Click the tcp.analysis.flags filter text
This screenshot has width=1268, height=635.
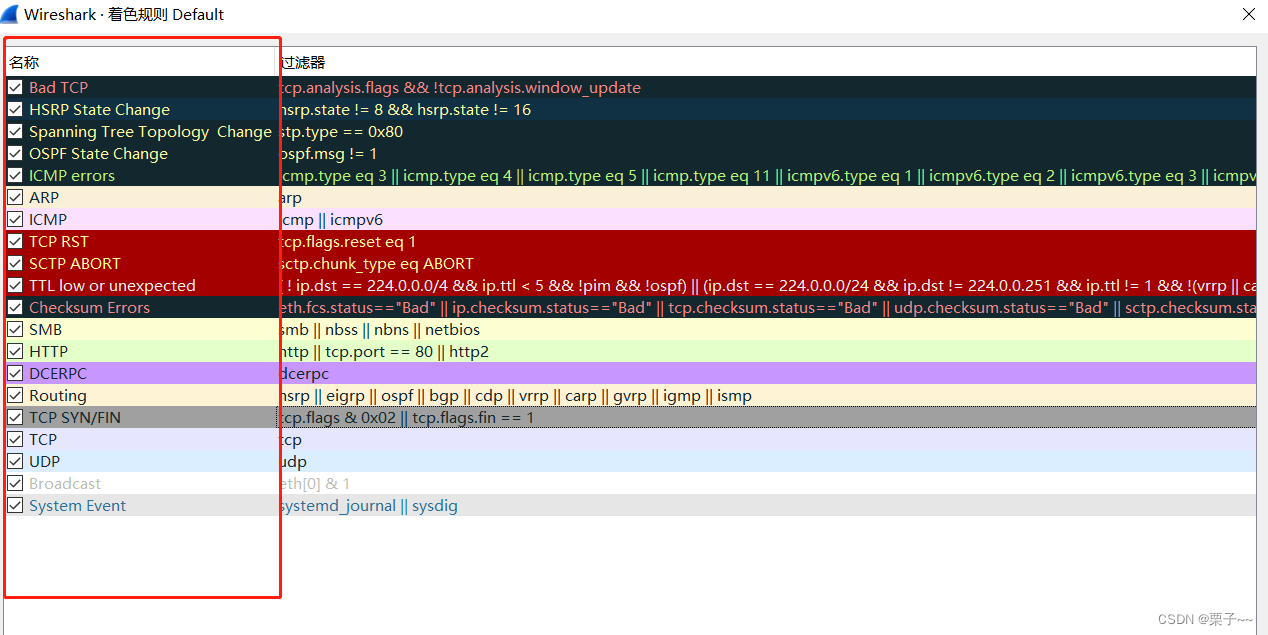point(460,88)
